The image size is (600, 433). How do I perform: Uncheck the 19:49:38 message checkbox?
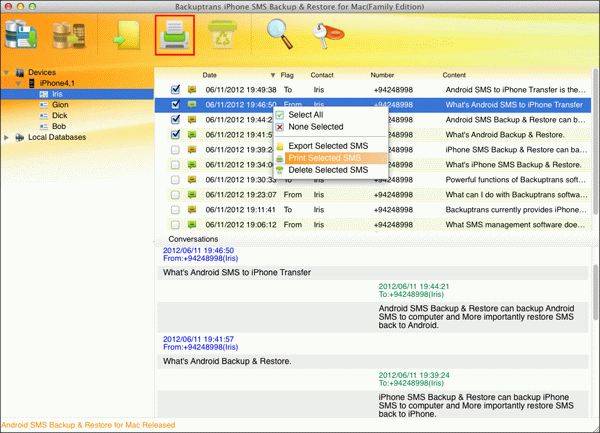[x=175, y=90]
